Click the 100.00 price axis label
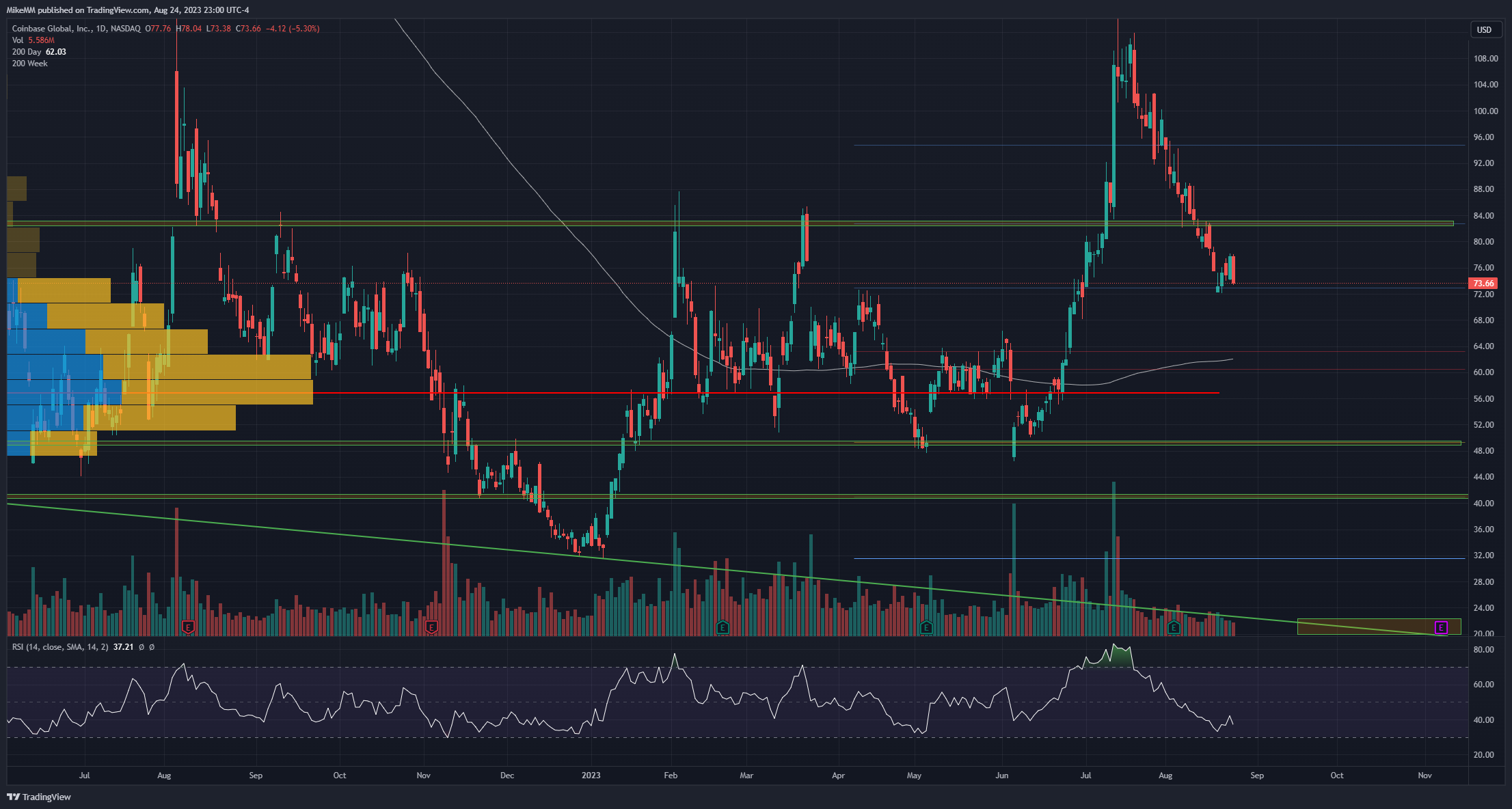The height and width of the screenshot is (809, 1512). (x=1485, y=111)
